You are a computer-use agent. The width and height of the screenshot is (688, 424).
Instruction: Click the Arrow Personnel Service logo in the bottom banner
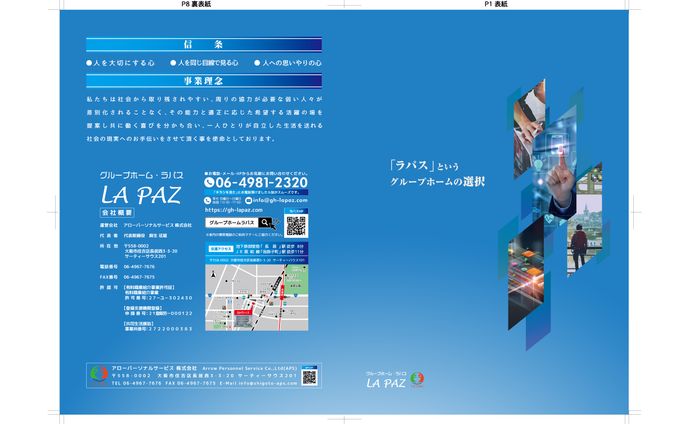coord(99,374)
